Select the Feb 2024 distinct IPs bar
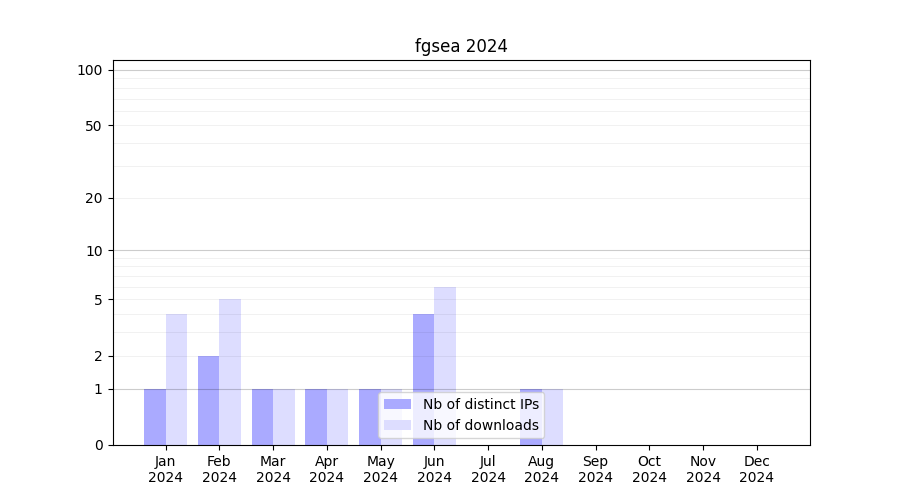This screenshot has height=500, width=900. [x=208, y=400]
